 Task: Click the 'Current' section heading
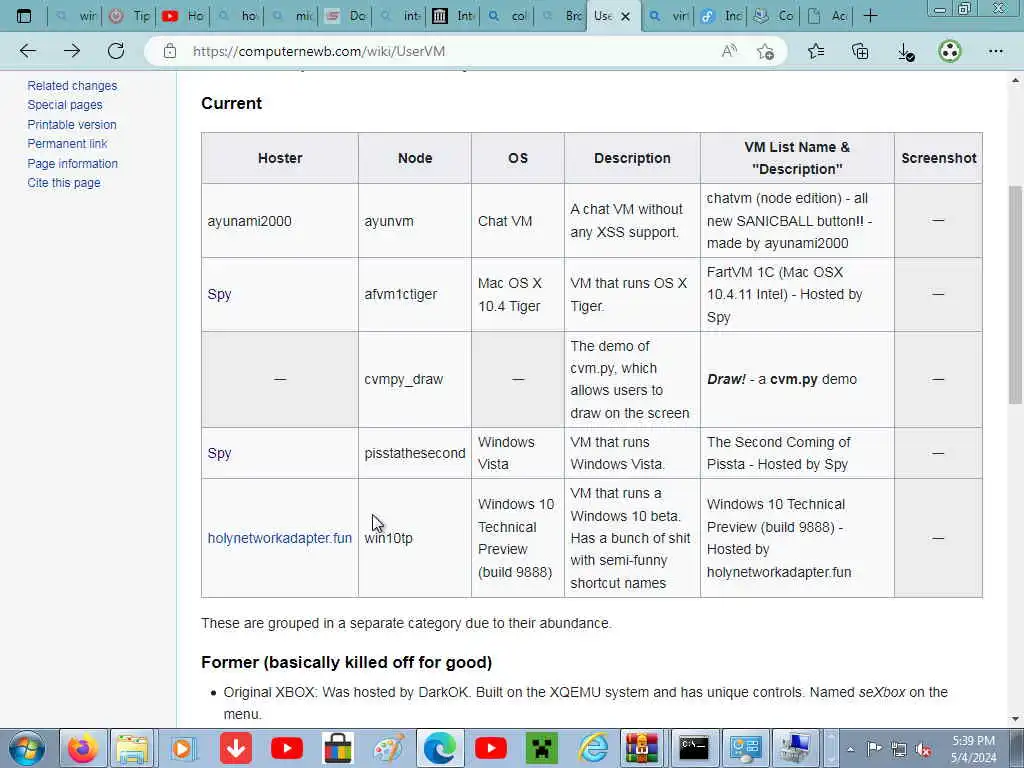tap(231, 103)
